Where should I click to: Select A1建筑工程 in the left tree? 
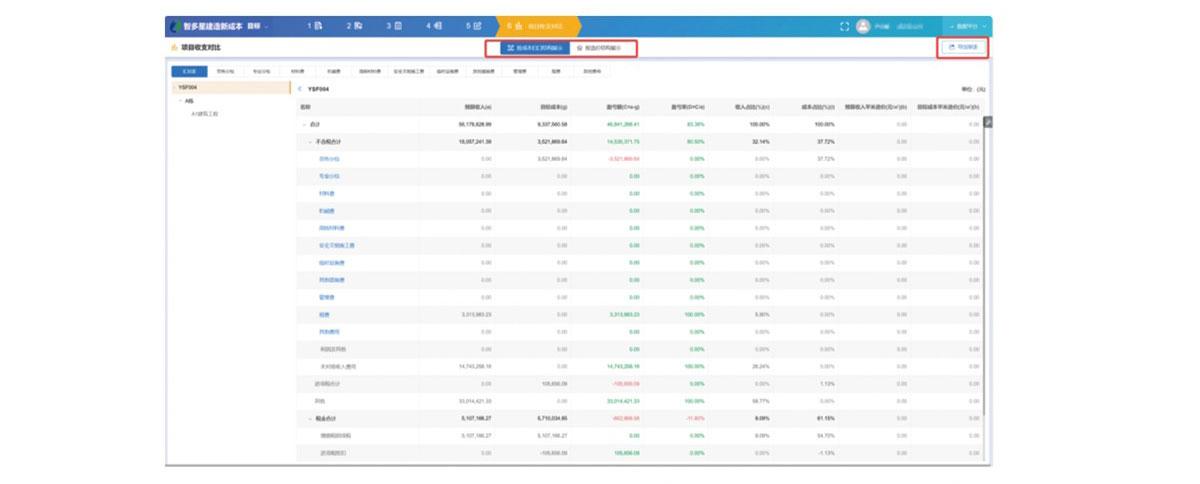pos(205,114)
